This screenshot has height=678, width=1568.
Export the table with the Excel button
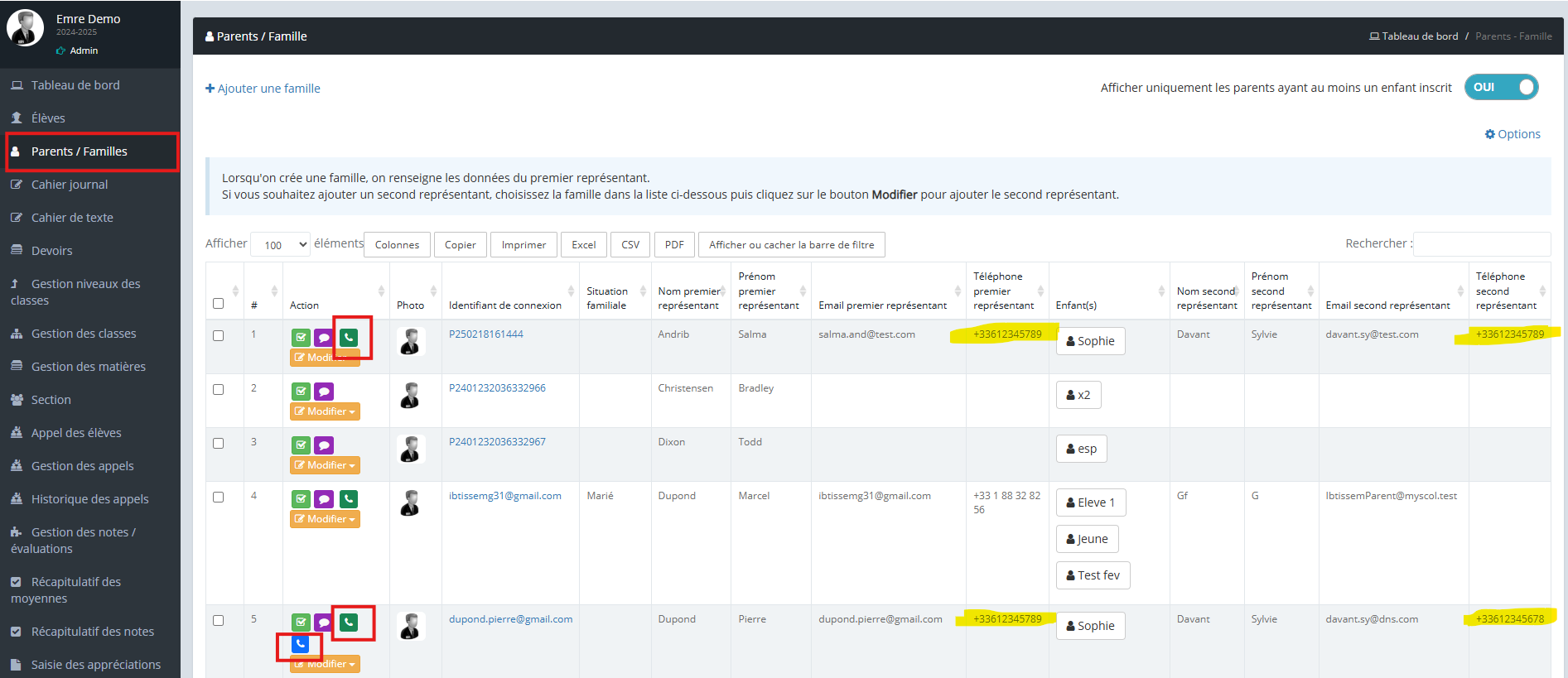point(583,245)
